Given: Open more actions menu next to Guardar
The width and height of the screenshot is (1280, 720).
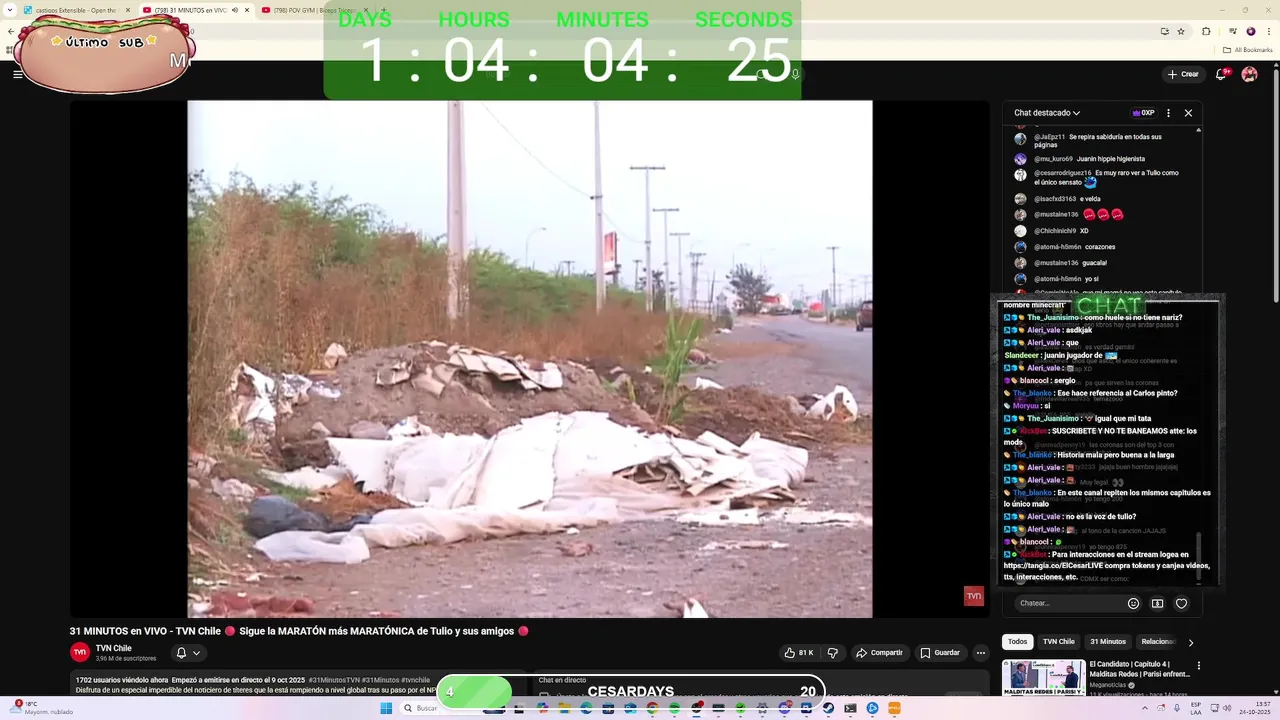Looking at the screenshot, I should [x=981, y=653].
